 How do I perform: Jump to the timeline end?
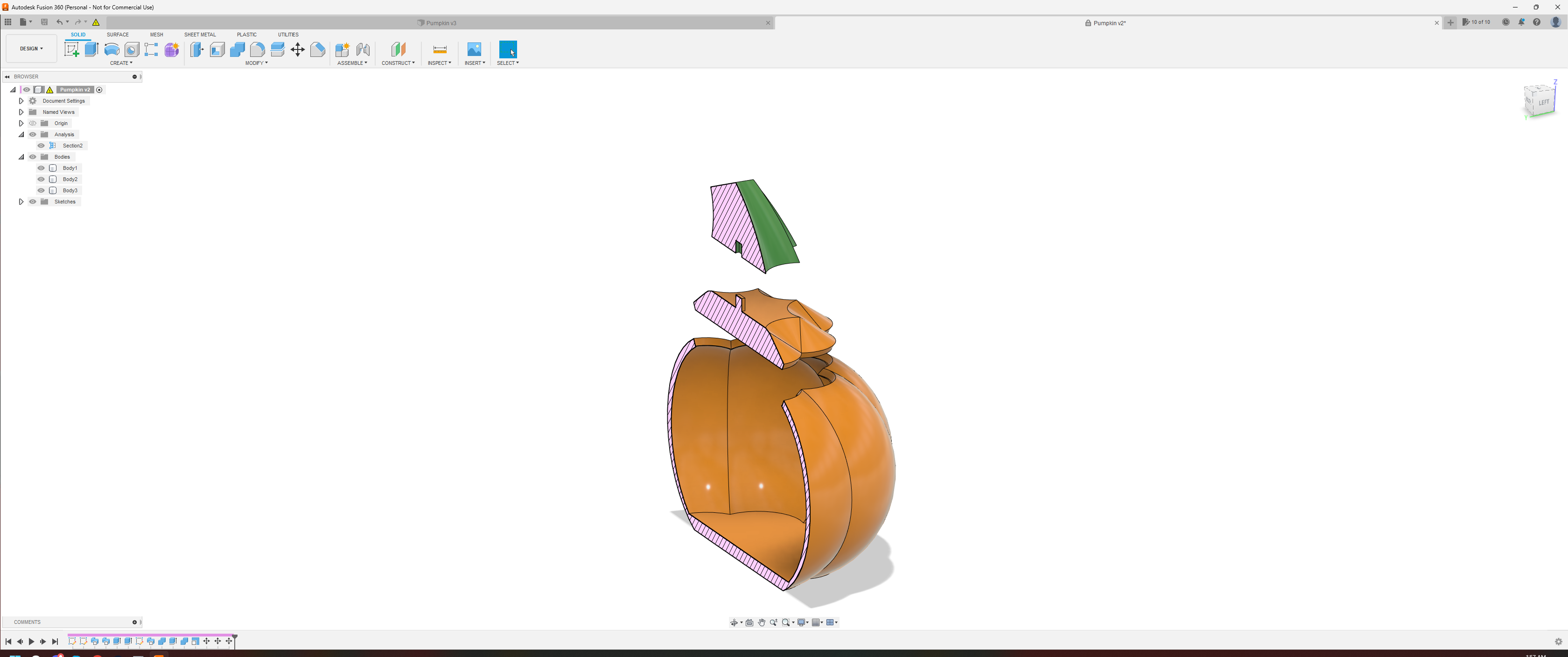[x=55, y=641]
